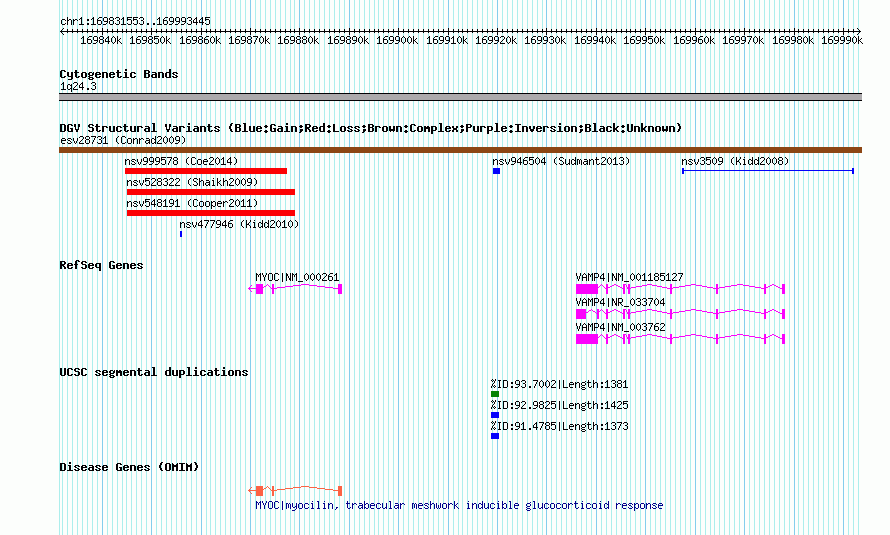This screenshot has height=535, width=890.
Task: Click the 1q24.3 band label
Action: pyautogui.click(x=78, y=86)
